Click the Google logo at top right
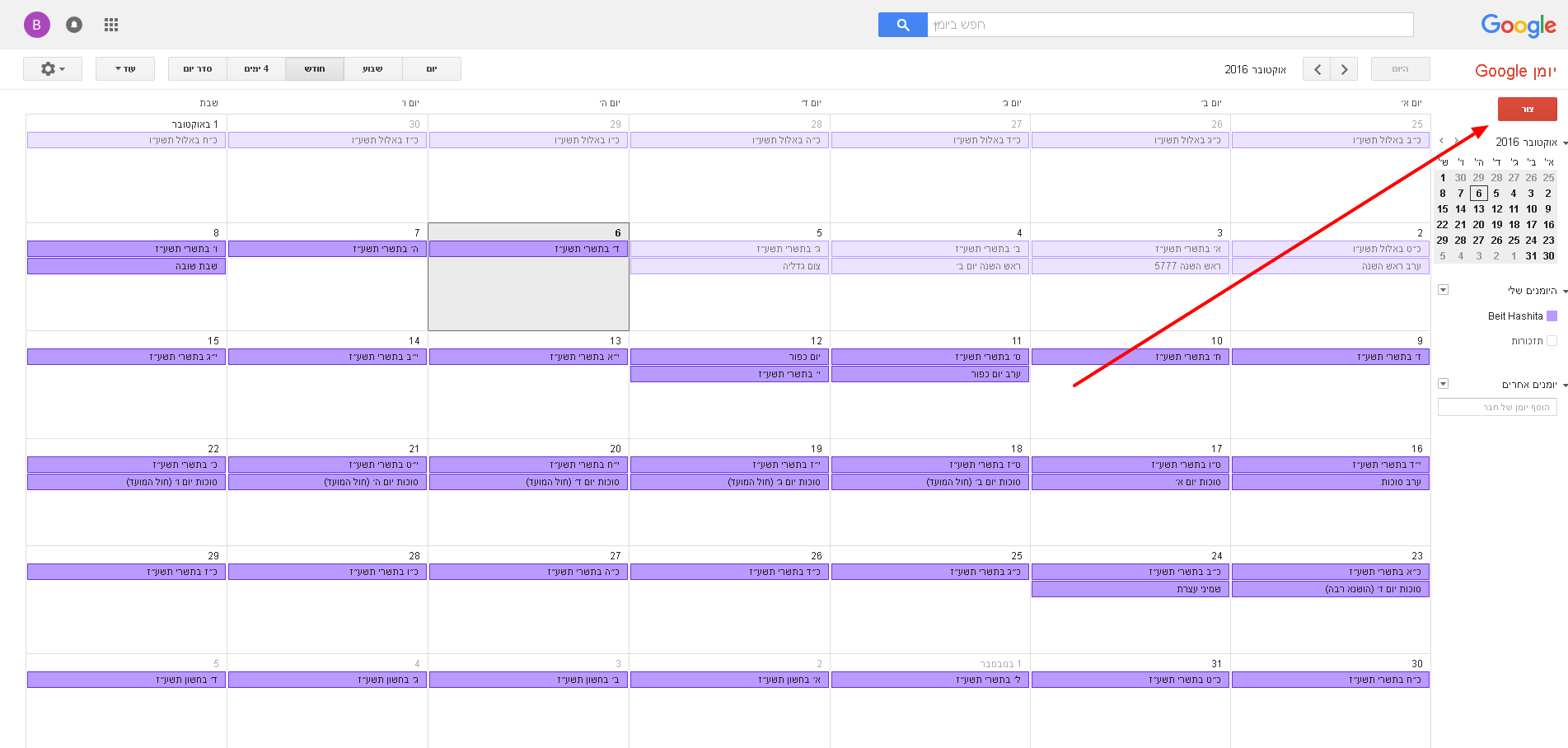The height and width of the screenshot is (748, 1568). (1518, 26)
